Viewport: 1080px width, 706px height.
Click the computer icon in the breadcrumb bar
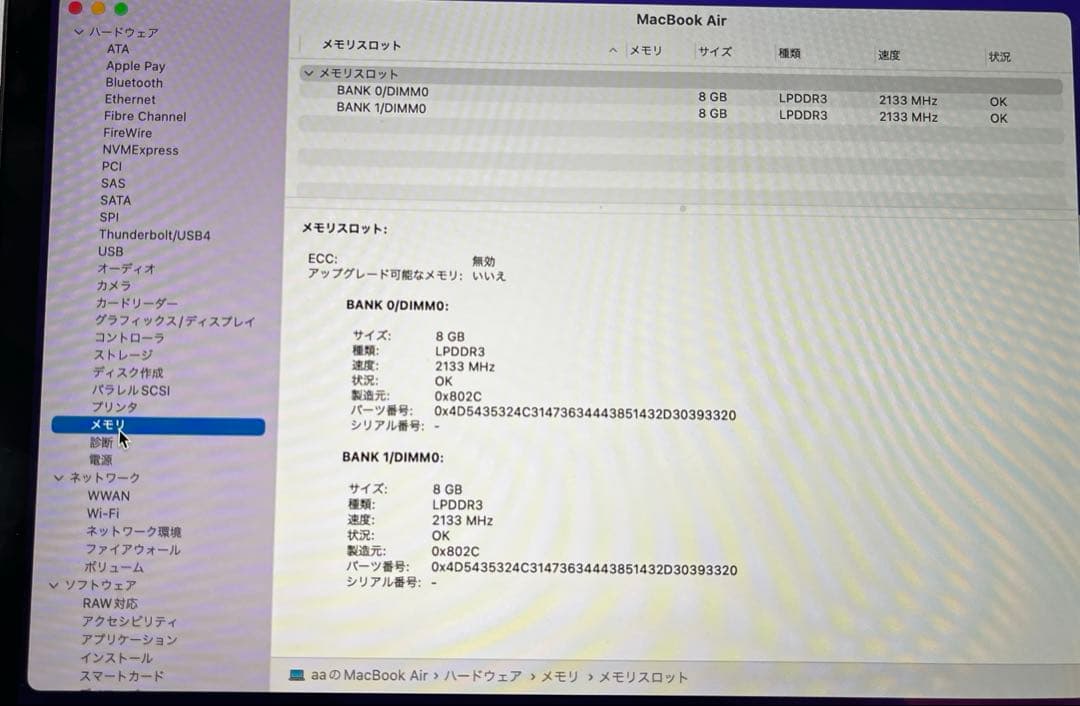click(296, 677)
